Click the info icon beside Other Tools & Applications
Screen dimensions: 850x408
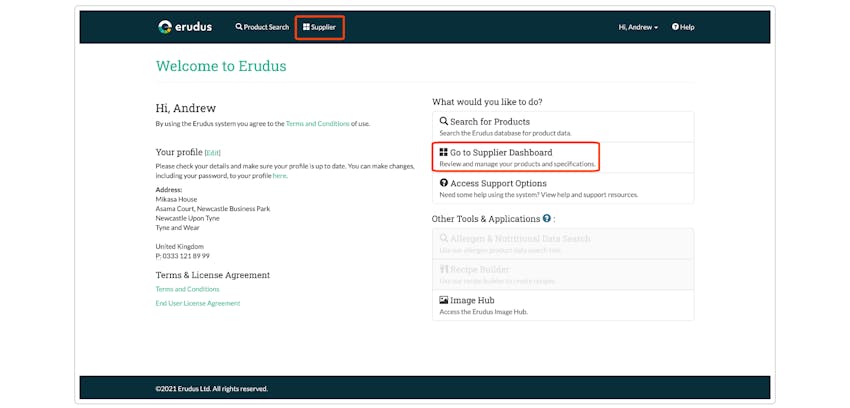(546, 218)
